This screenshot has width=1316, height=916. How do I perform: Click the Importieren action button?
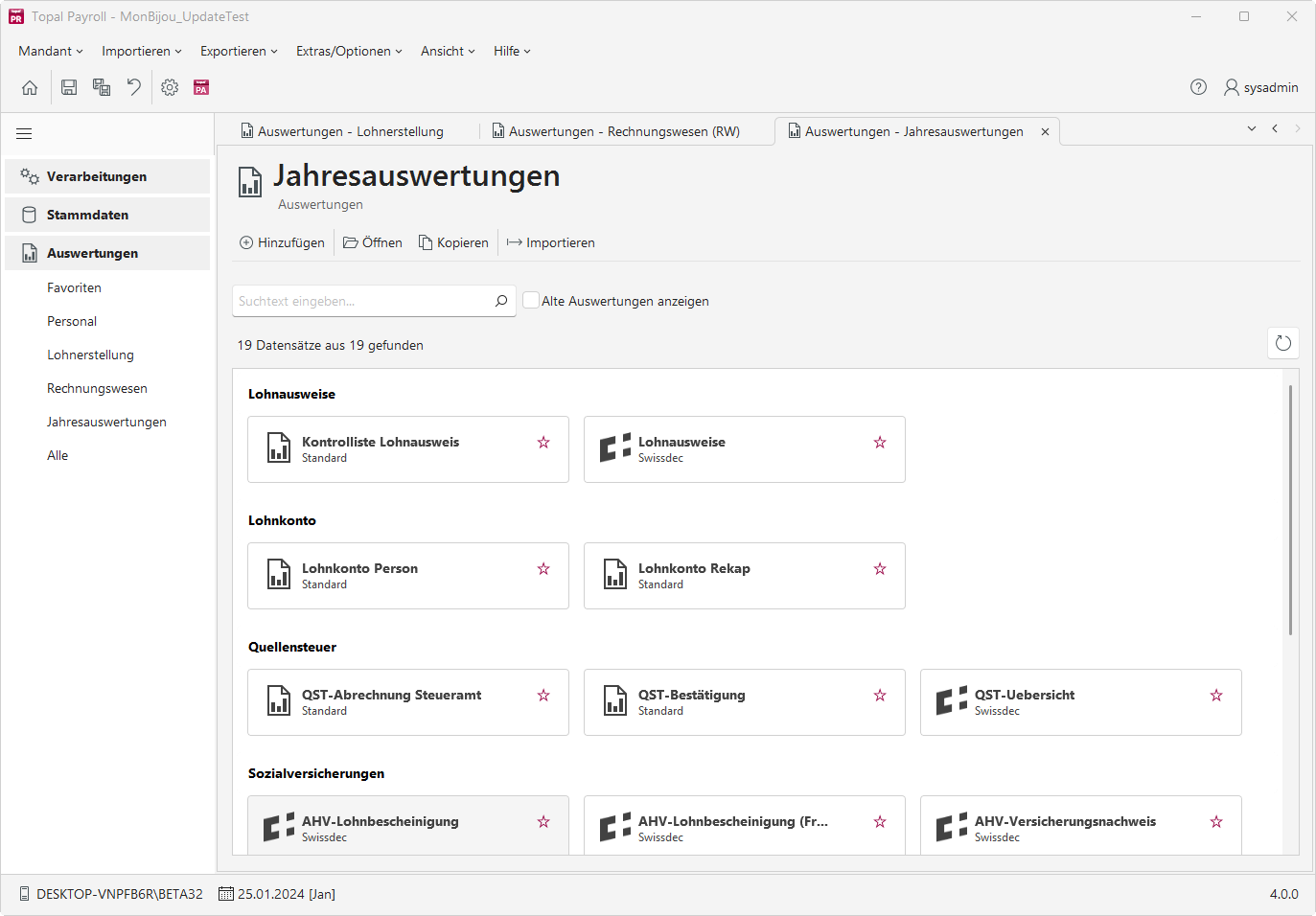(551, 242)
